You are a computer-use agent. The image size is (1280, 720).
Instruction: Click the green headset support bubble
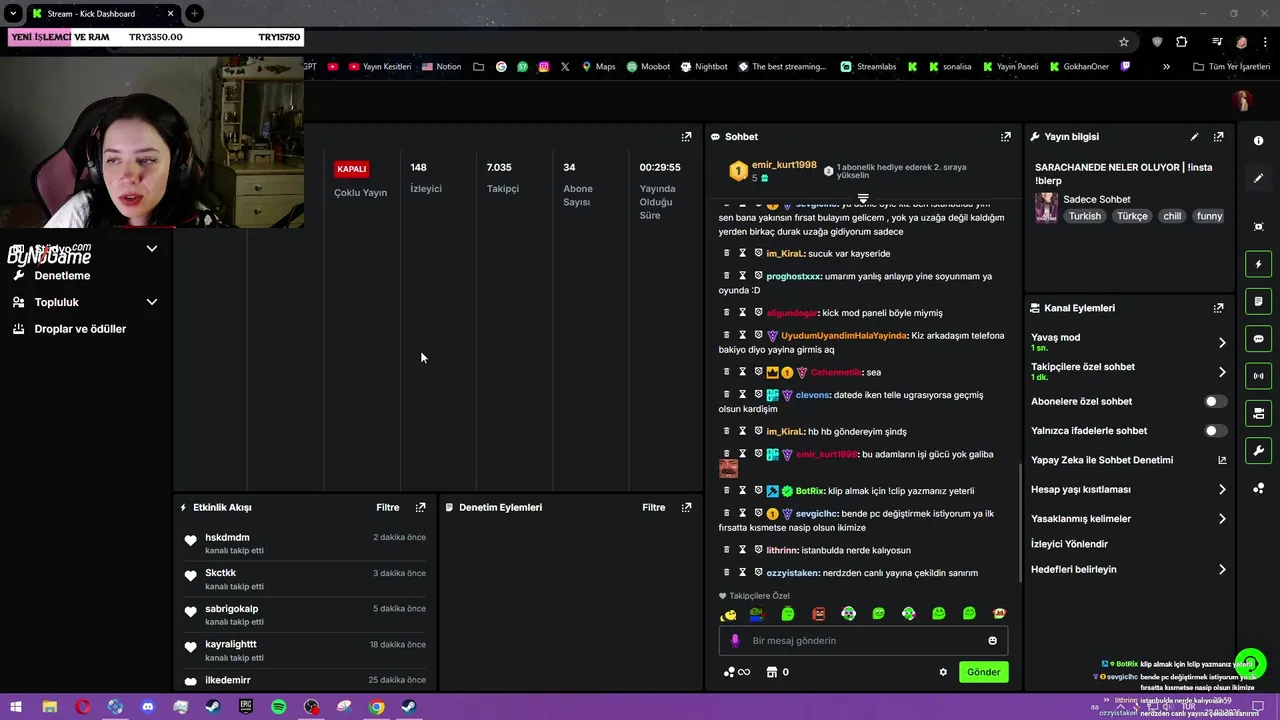coord(1251,664)
